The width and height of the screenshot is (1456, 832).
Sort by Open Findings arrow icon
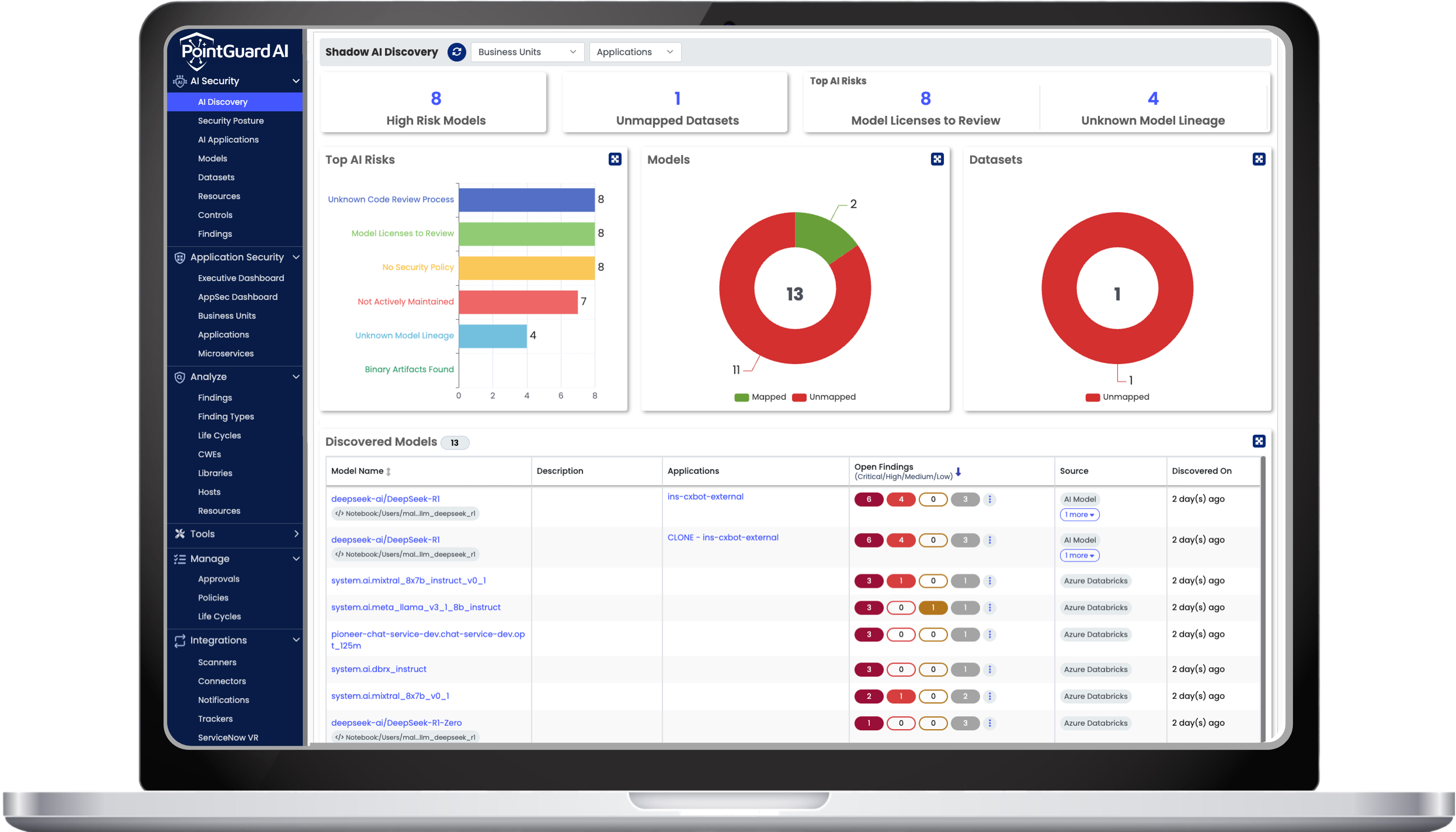coord(958,472)
